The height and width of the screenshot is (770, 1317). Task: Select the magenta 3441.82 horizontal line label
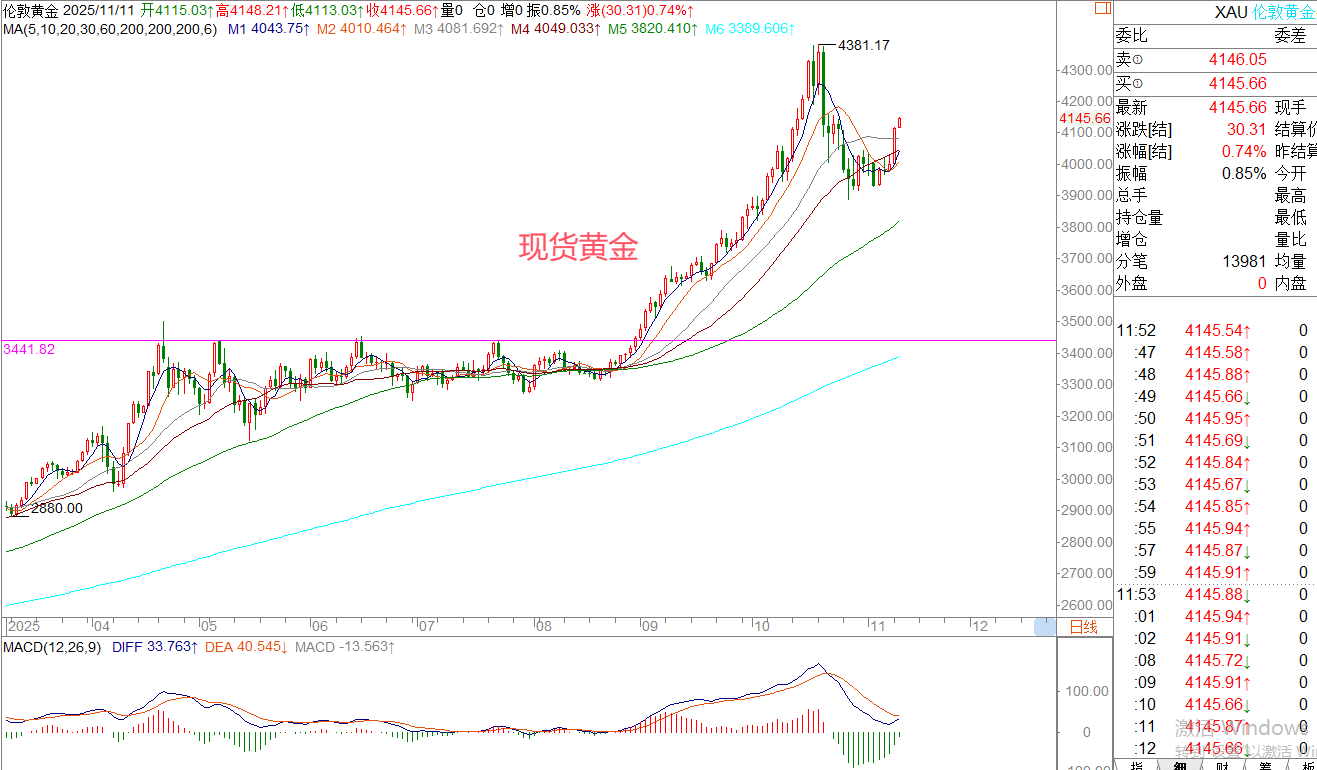point(28,349)
